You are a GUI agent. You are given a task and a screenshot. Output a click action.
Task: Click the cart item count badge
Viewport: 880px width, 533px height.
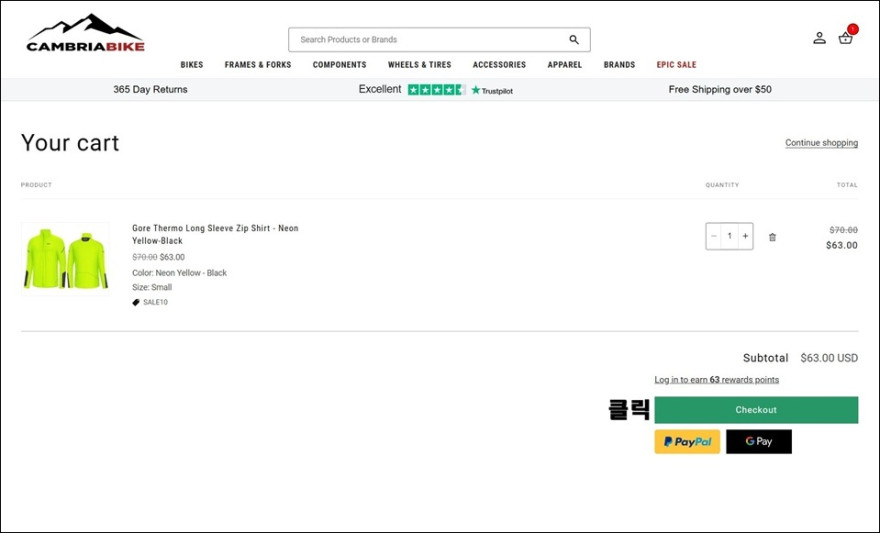[853, 29]
